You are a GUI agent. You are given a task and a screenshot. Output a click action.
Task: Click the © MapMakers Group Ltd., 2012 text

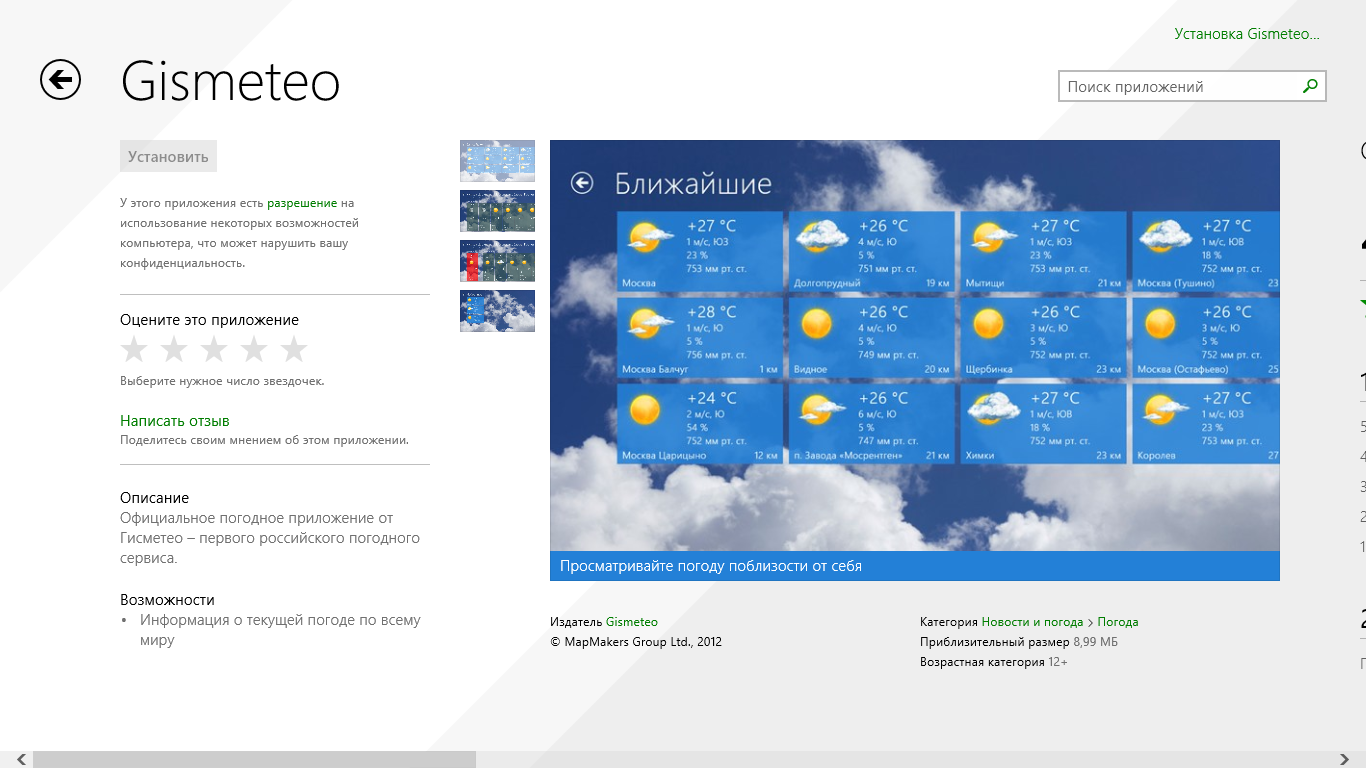pos(636,642)
